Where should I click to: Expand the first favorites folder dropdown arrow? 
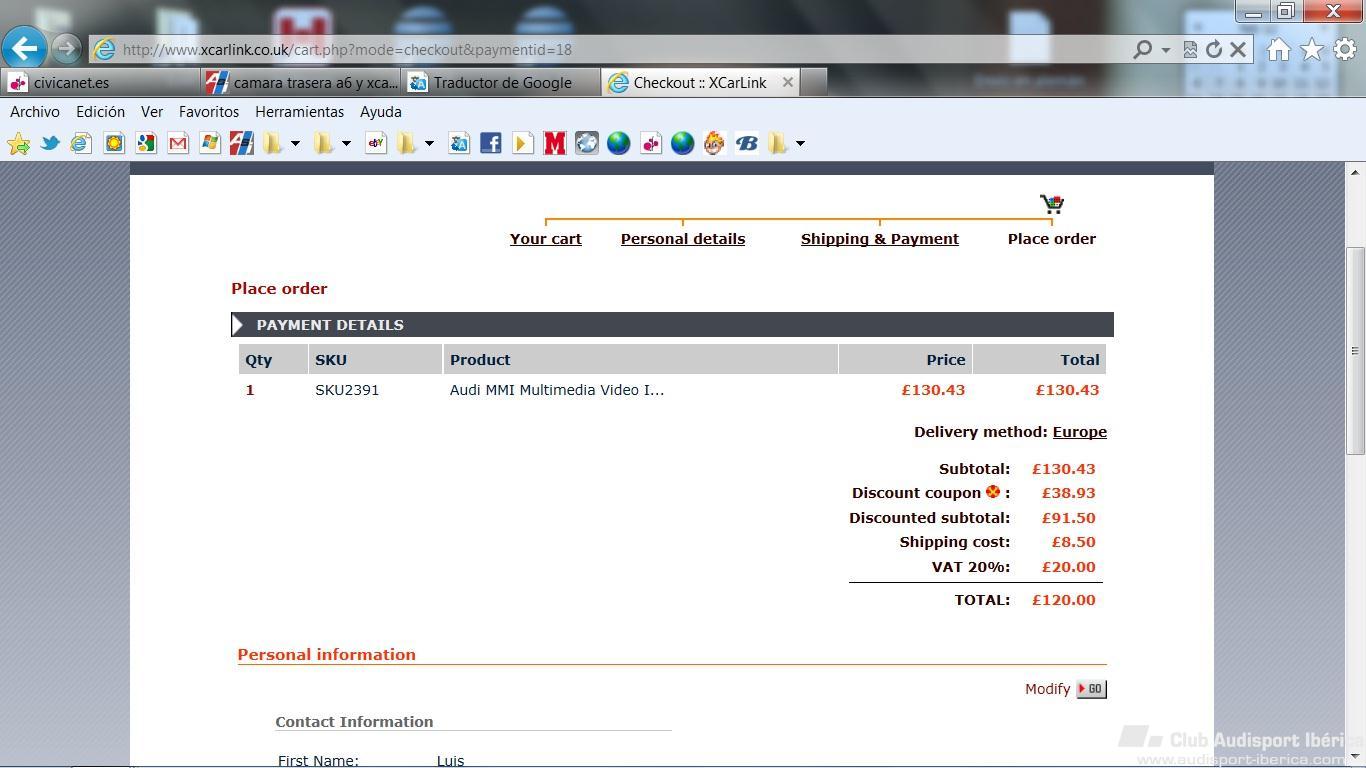[295, 143]
